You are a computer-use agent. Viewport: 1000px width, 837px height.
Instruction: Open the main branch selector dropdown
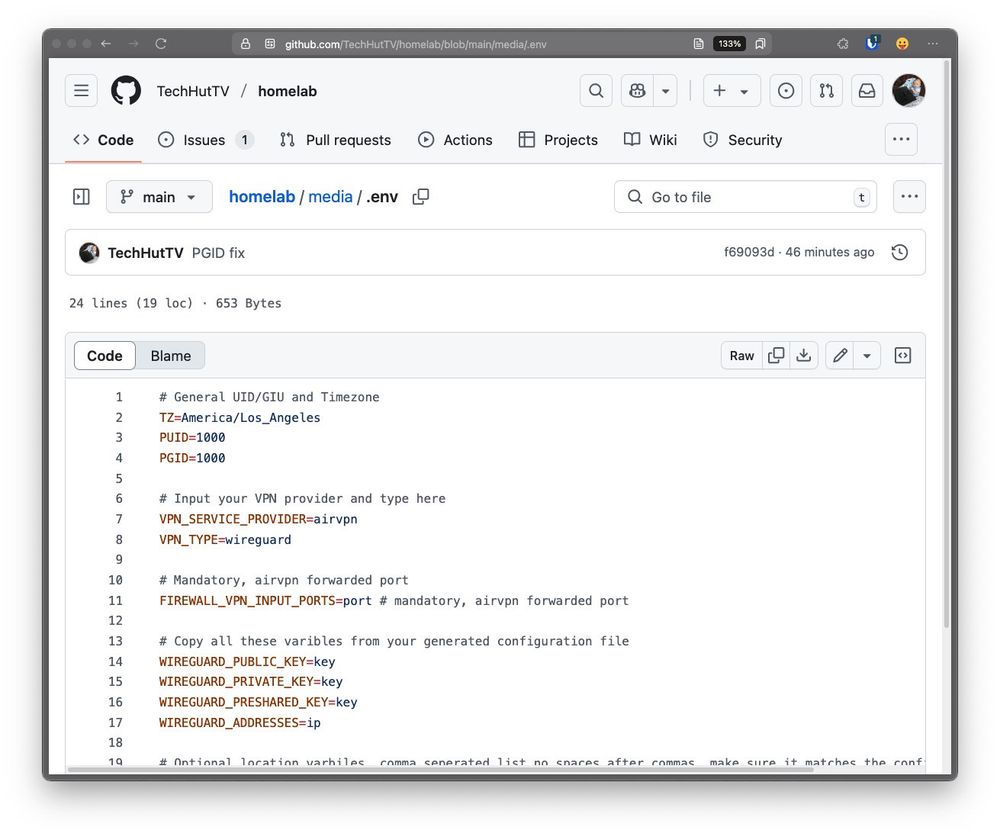(x=159, y=196)
